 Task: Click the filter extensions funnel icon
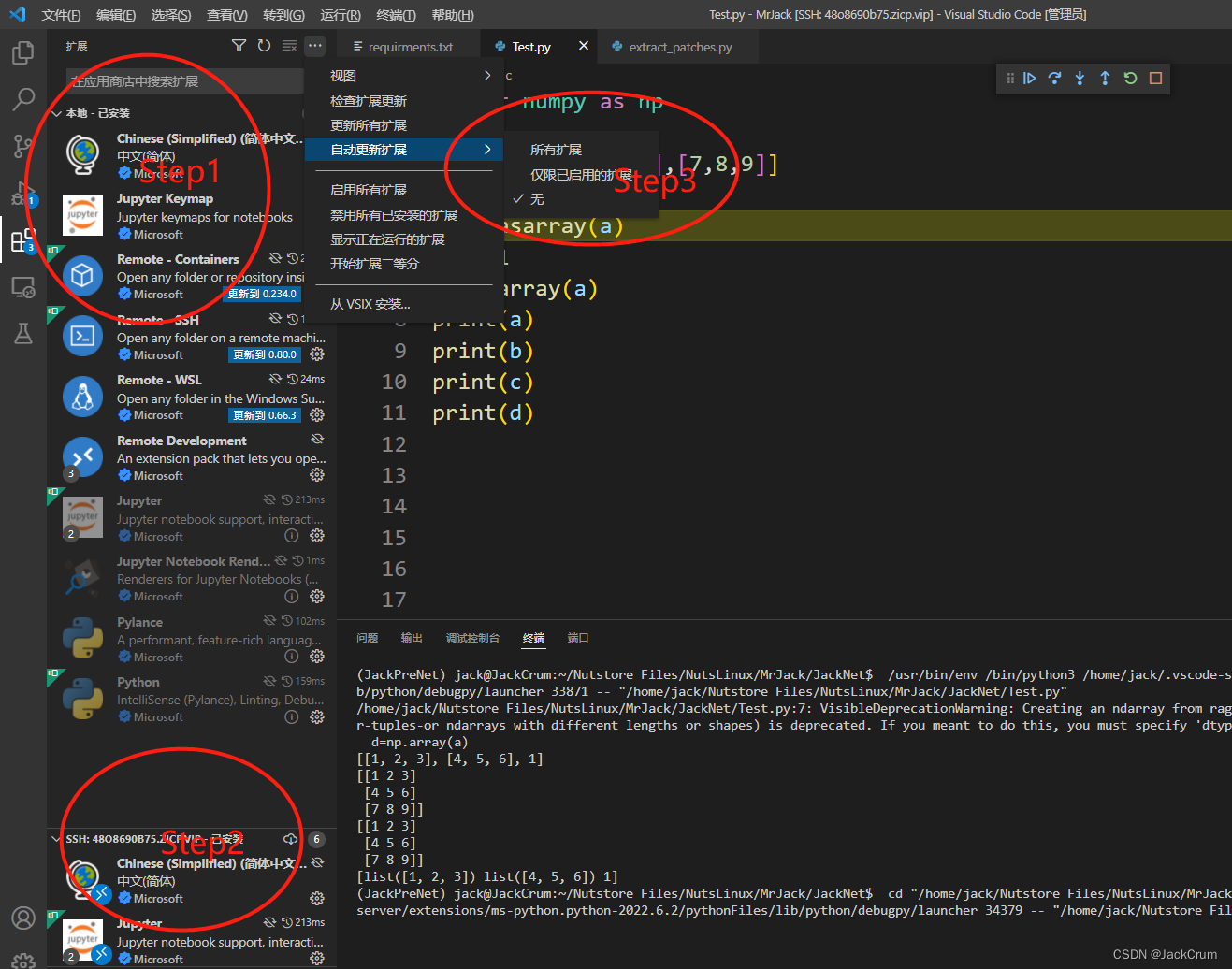(239, 46)
